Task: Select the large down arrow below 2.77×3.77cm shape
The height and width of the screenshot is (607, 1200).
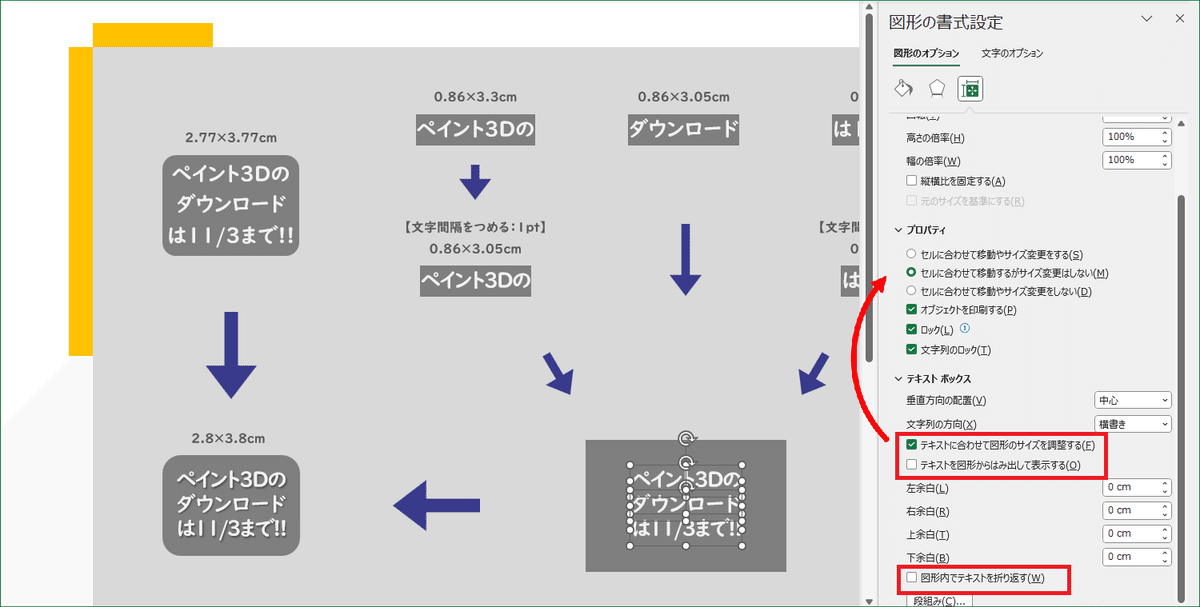Action: 231,356
